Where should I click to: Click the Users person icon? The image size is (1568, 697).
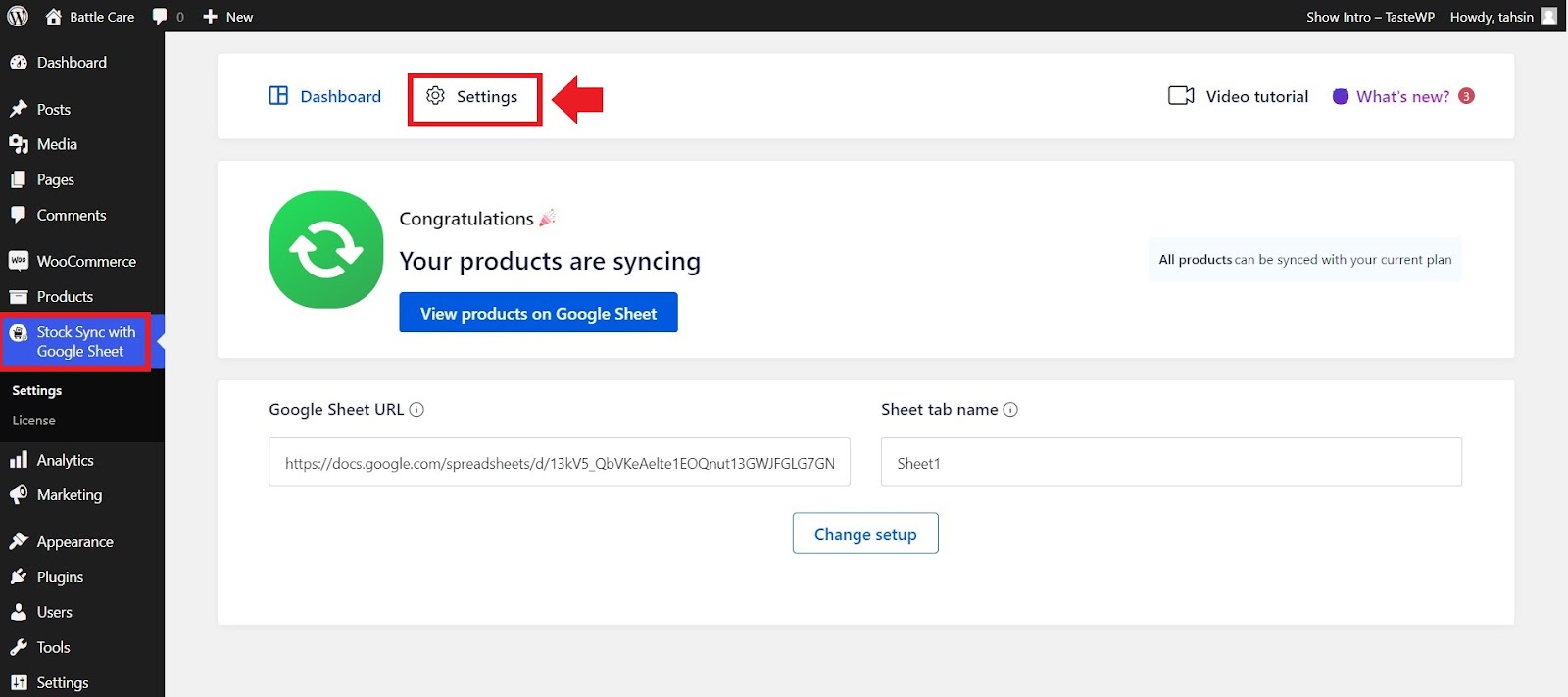tap(19, 612)
